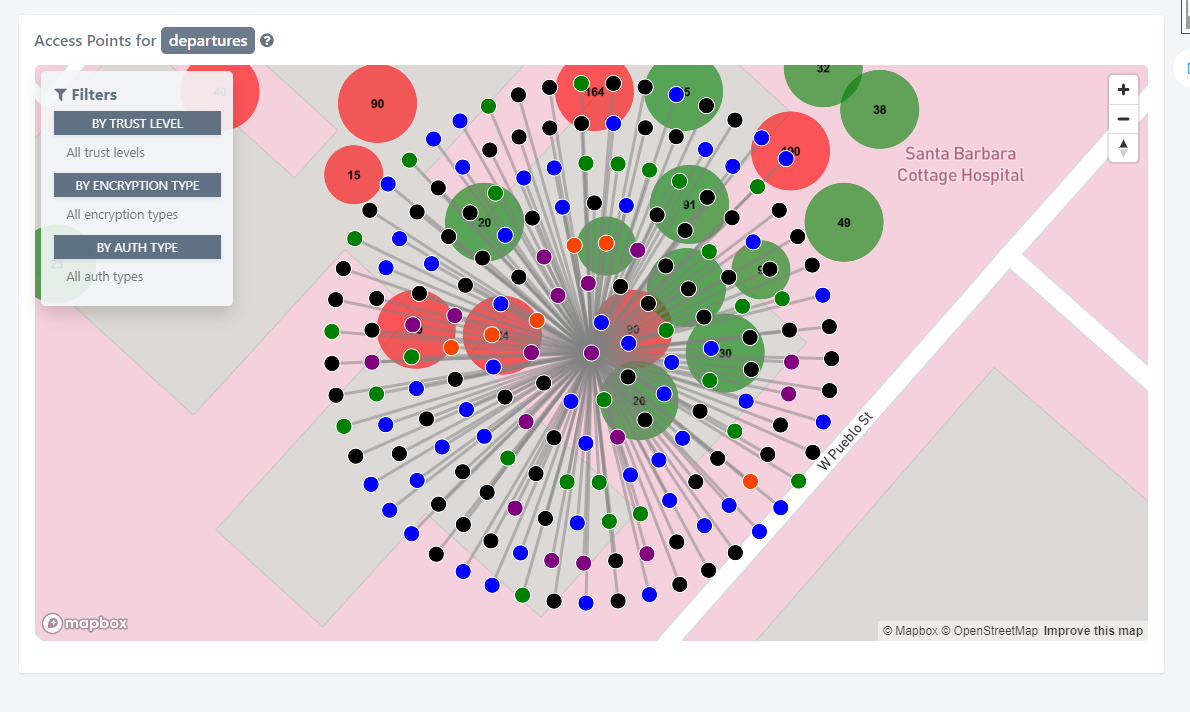The image size is (1190, 712).
Task: Expand the BY TRUST LEVEL filter
Action: pyautogui.click(x=137, y=123)
